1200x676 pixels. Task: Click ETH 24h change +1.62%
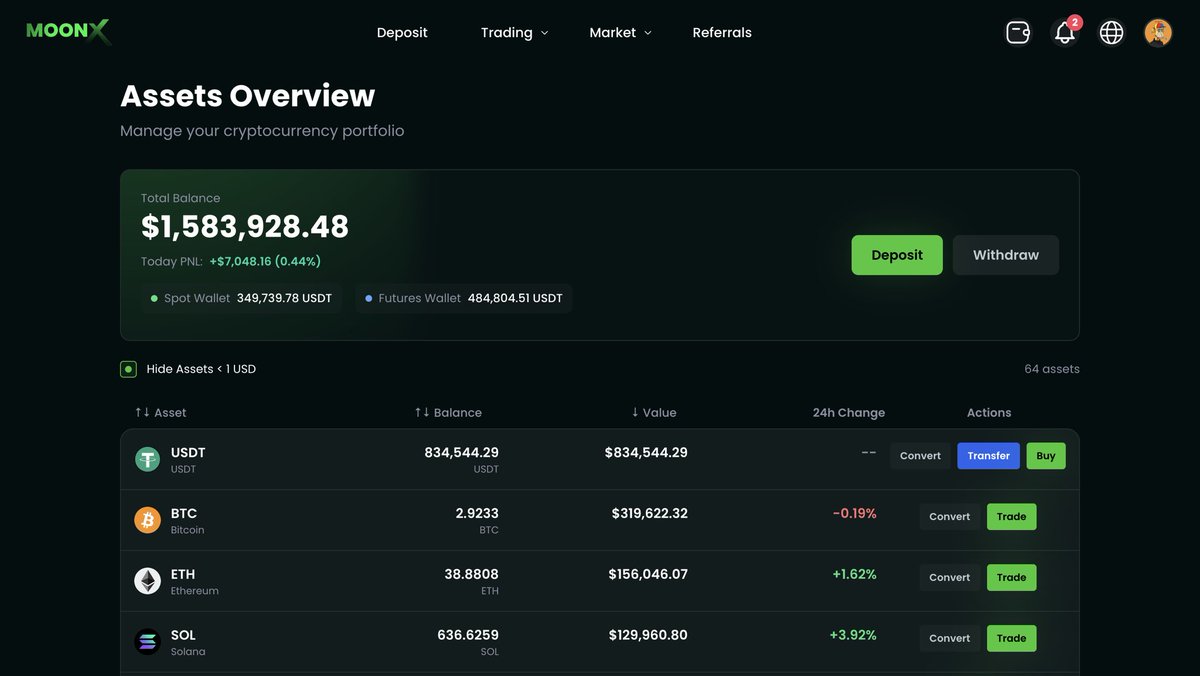tap(854, 574)
